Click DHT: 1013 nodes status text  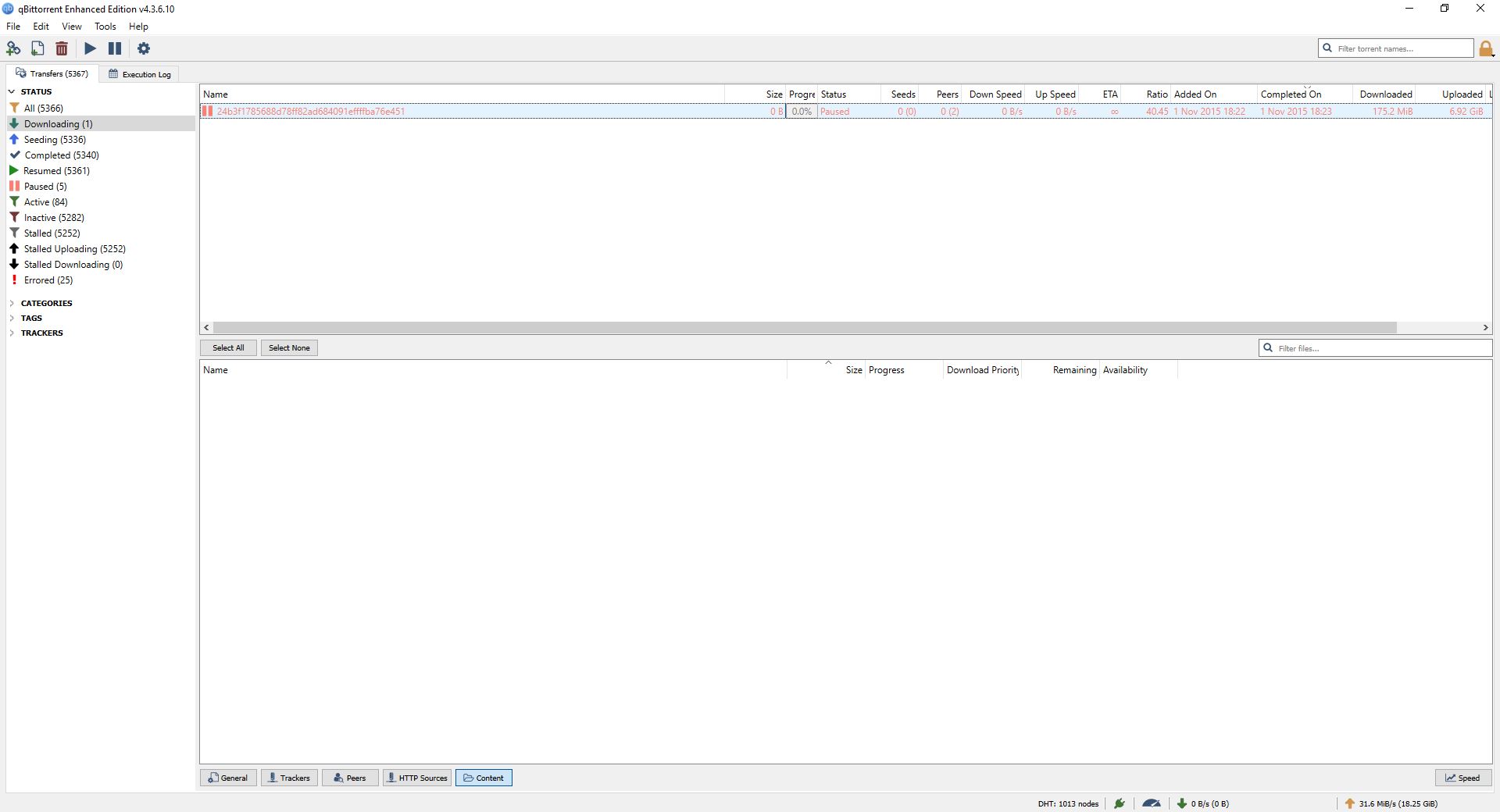point(1068,803)
